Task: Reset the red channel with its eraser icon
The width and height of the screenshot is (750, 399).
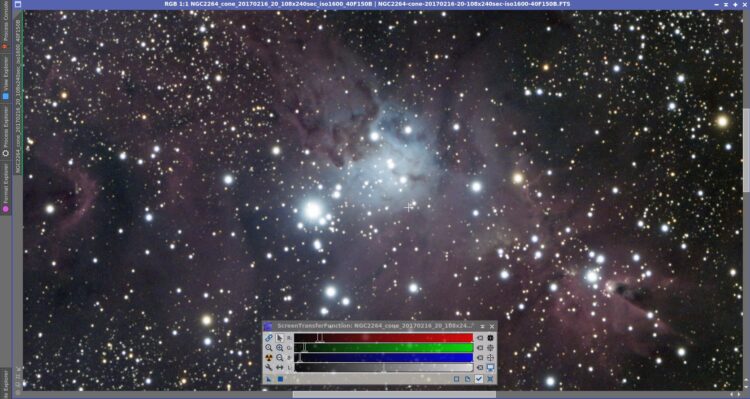Action: pyautogui.click(x=480, y=338)
